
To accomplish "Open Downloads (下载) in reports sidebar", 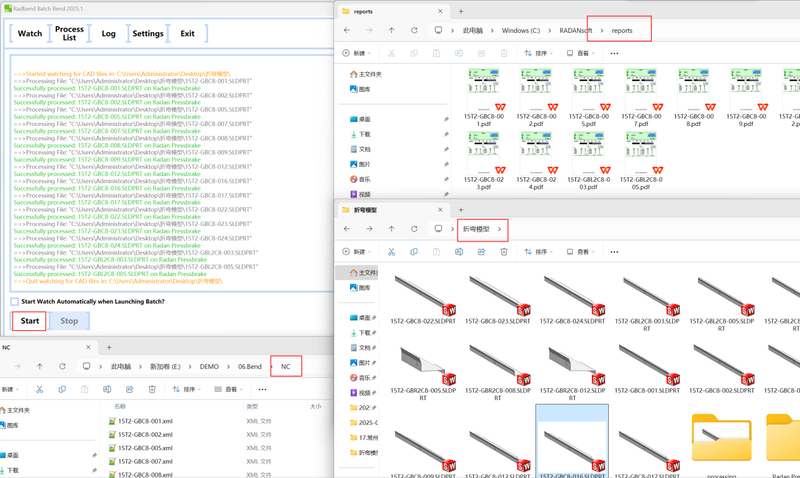I will [365, 134].
